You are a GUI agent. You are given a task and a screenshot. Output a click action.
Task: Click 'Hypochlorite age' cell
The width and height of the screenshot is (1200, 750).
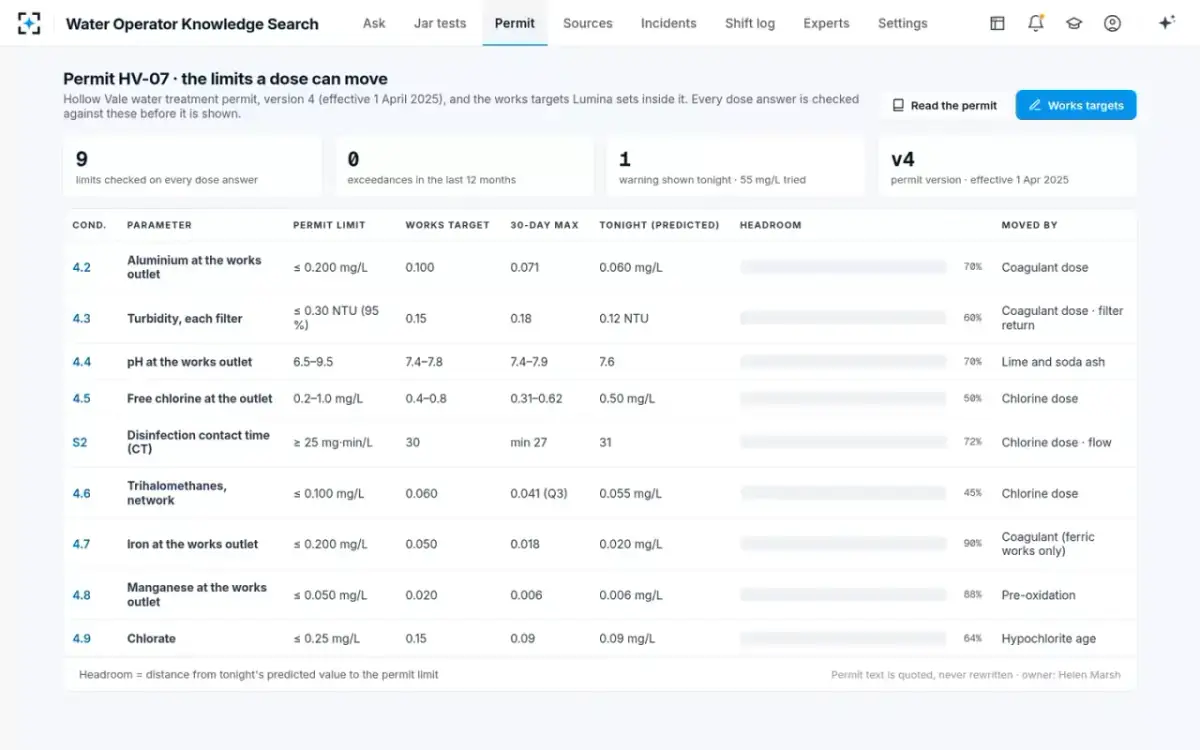pyautogui.click(x=1049, y=638)
